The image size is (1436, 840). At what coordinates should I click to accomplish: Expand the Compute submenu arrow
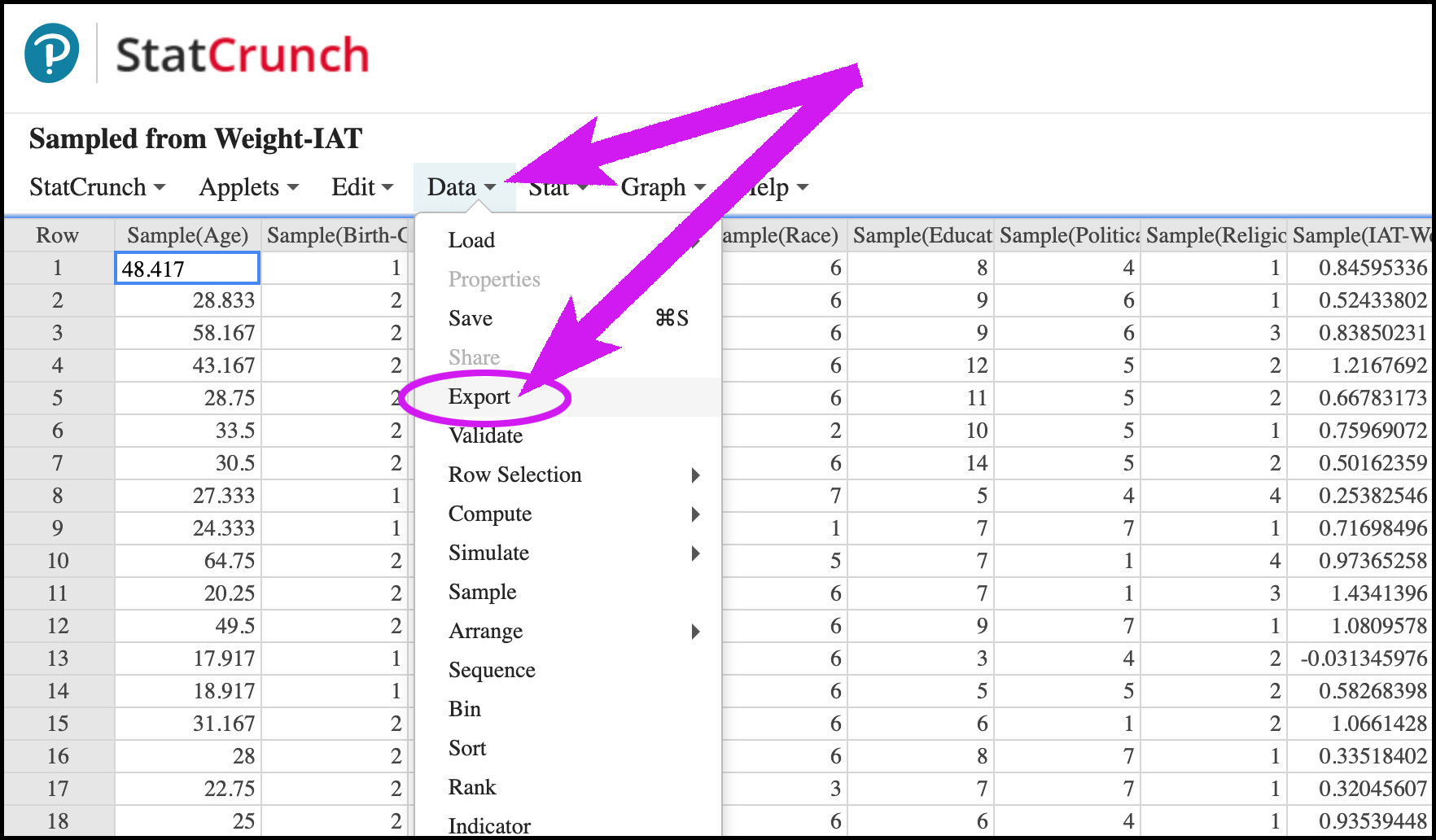tap(695, 514)
